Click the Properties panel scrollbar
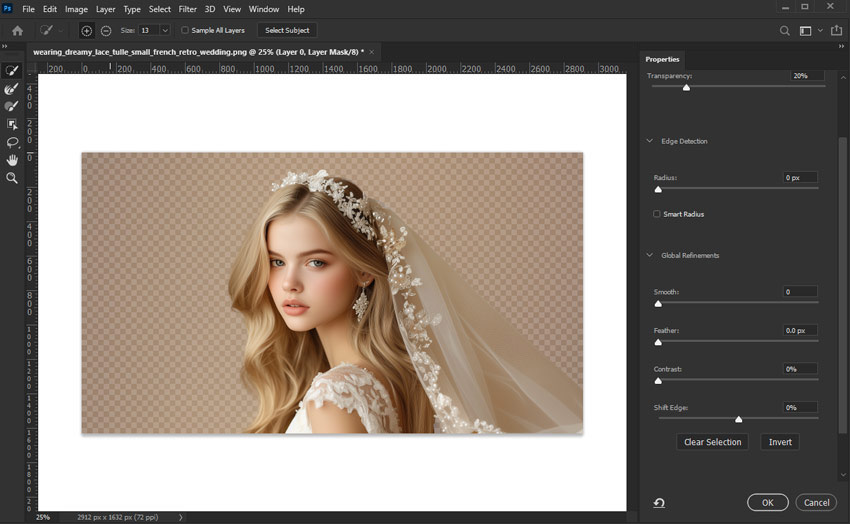The image size is (850, 524). 842,284
